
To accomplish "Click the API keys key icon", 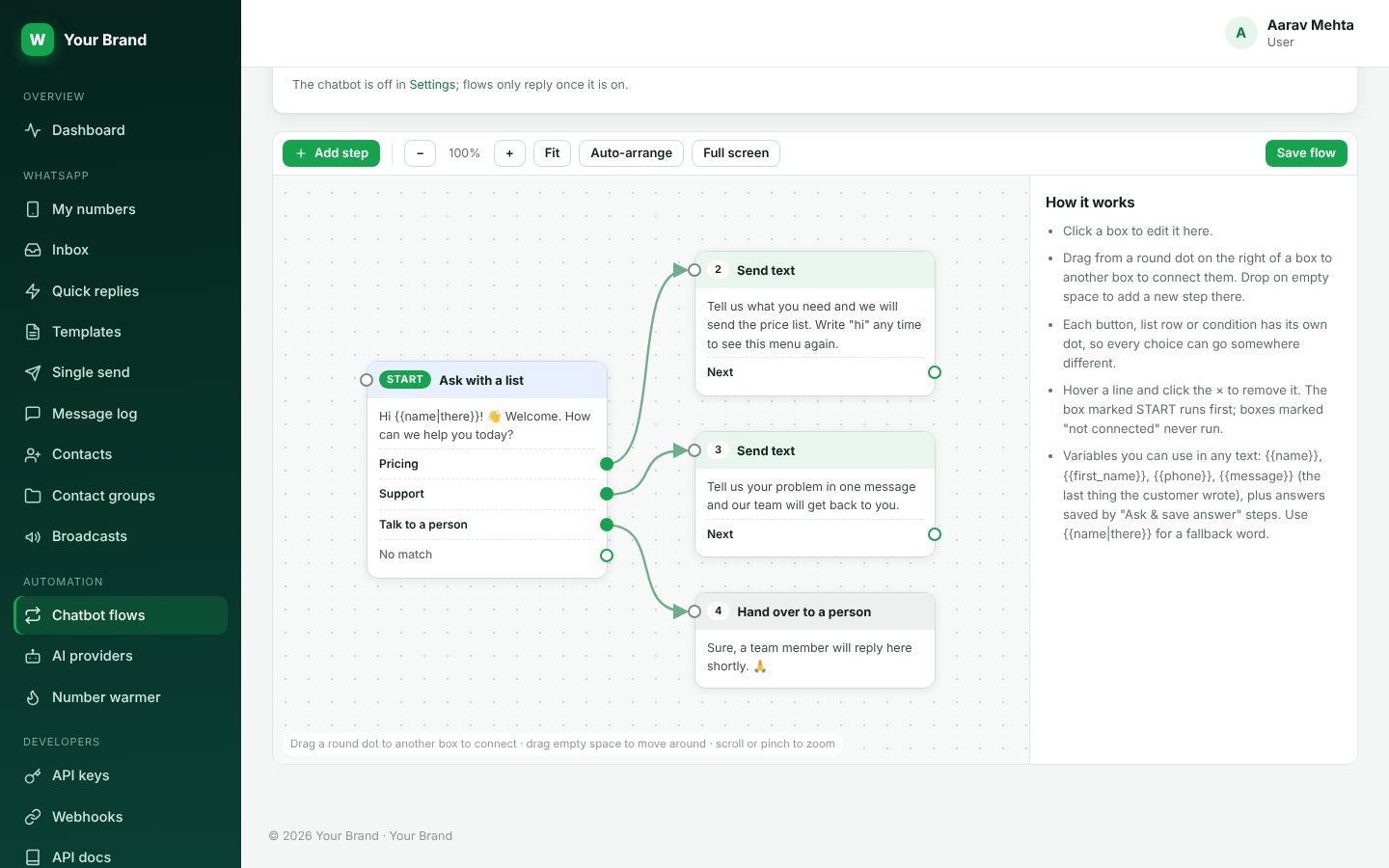I will pyautogui.click(x=33, y=775).
